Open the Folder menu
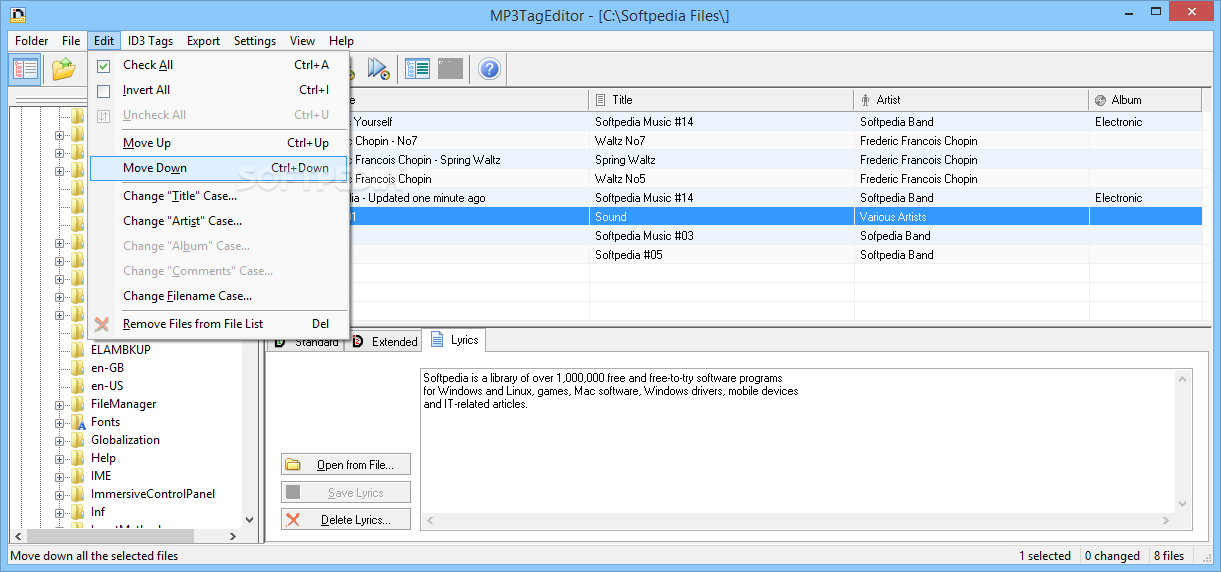Screen dimensions: 1221x572 (x=32, y=41)
